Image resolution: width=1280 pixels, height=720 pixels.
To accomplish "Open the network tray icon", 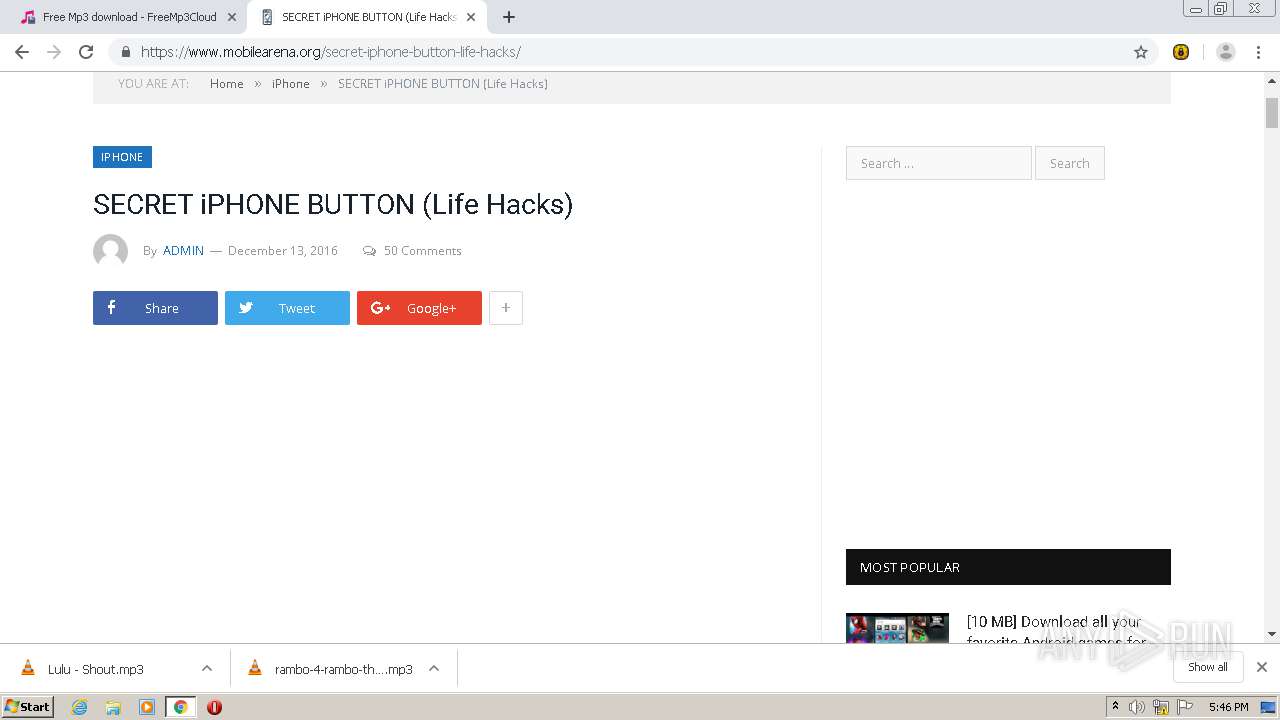I will (x=1161, y=707).
